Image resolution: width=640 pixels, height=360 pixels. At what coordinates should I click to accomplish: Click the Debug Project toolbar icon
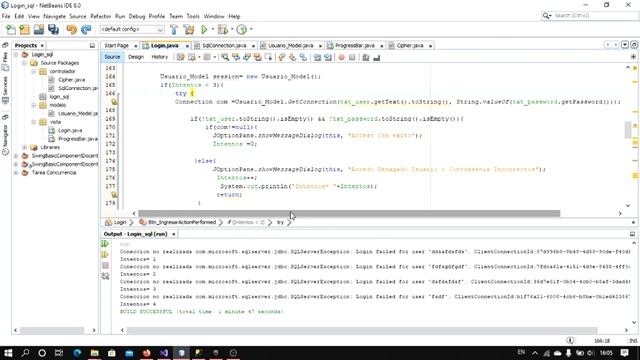pos(222,29)
